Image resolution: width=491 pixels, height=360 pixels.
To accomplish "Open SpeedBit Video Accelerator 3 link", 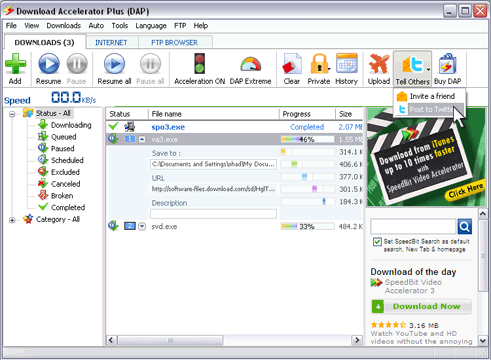I will click(x=413, y=286).
